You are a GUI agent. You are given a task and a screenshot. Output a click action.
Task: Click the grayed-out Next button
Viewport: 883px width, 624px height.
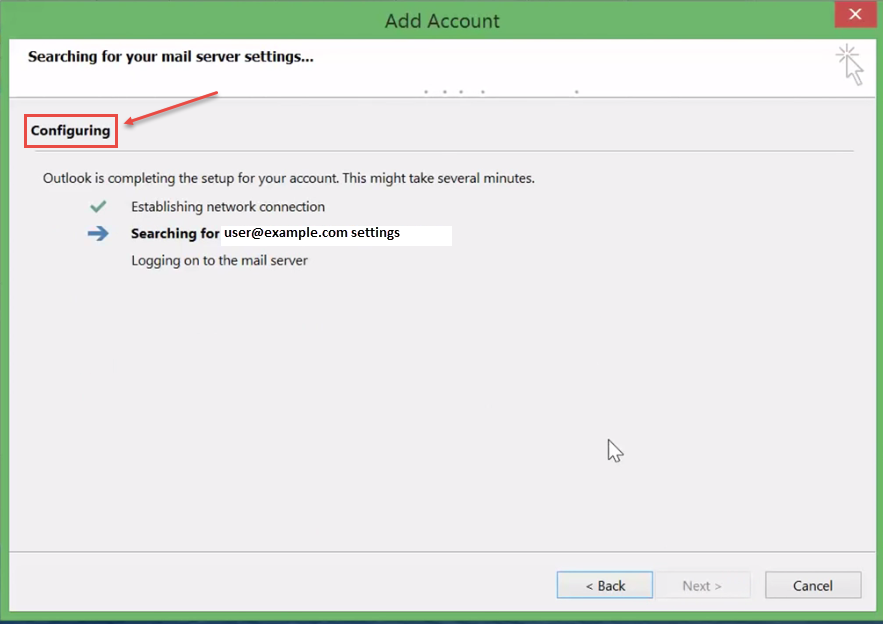pos(703,585)
